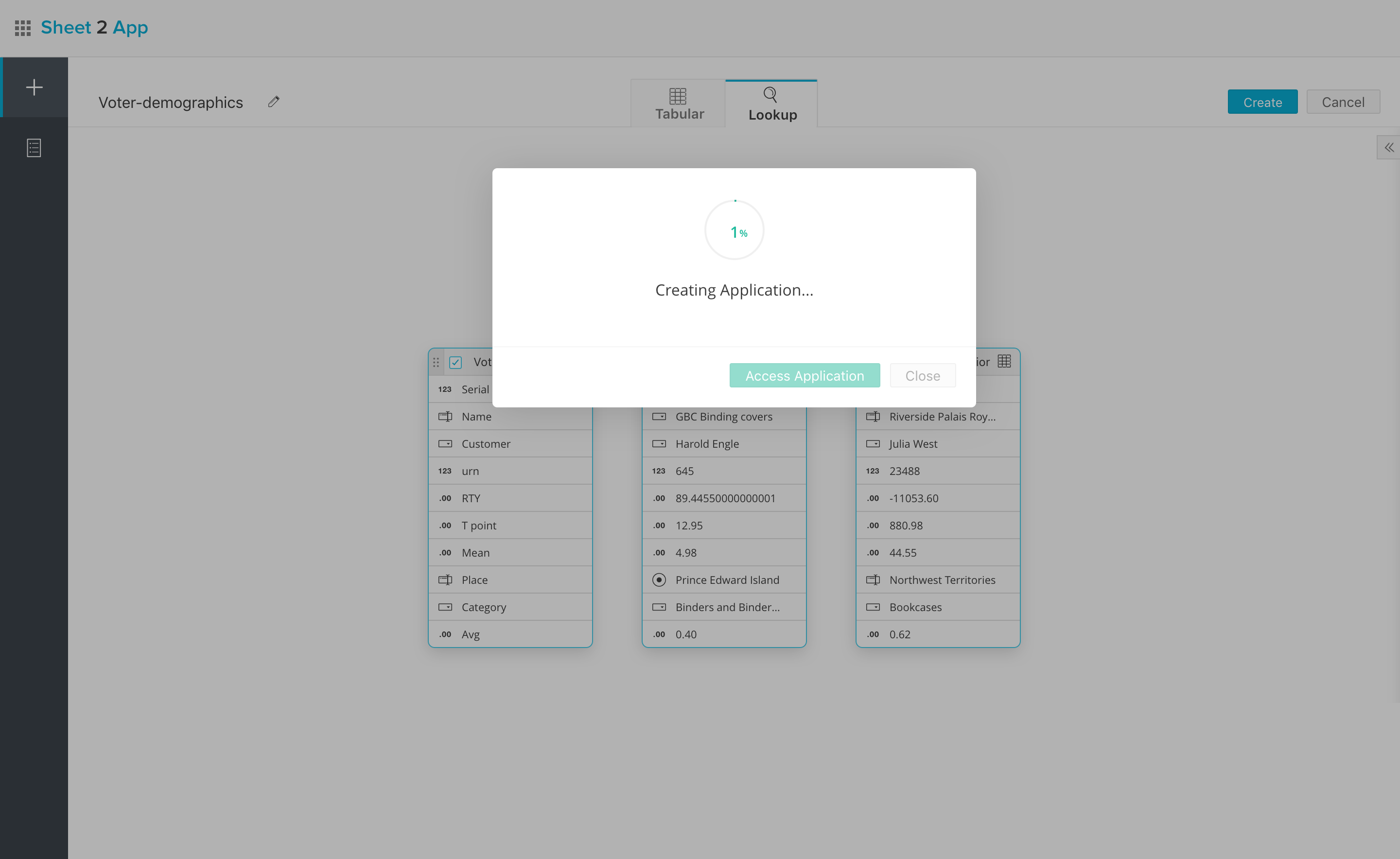Image resolution: width=1400 pixels, height=859 pixels.
Task: Click the Julia West value
Action: tap(913, 444)
